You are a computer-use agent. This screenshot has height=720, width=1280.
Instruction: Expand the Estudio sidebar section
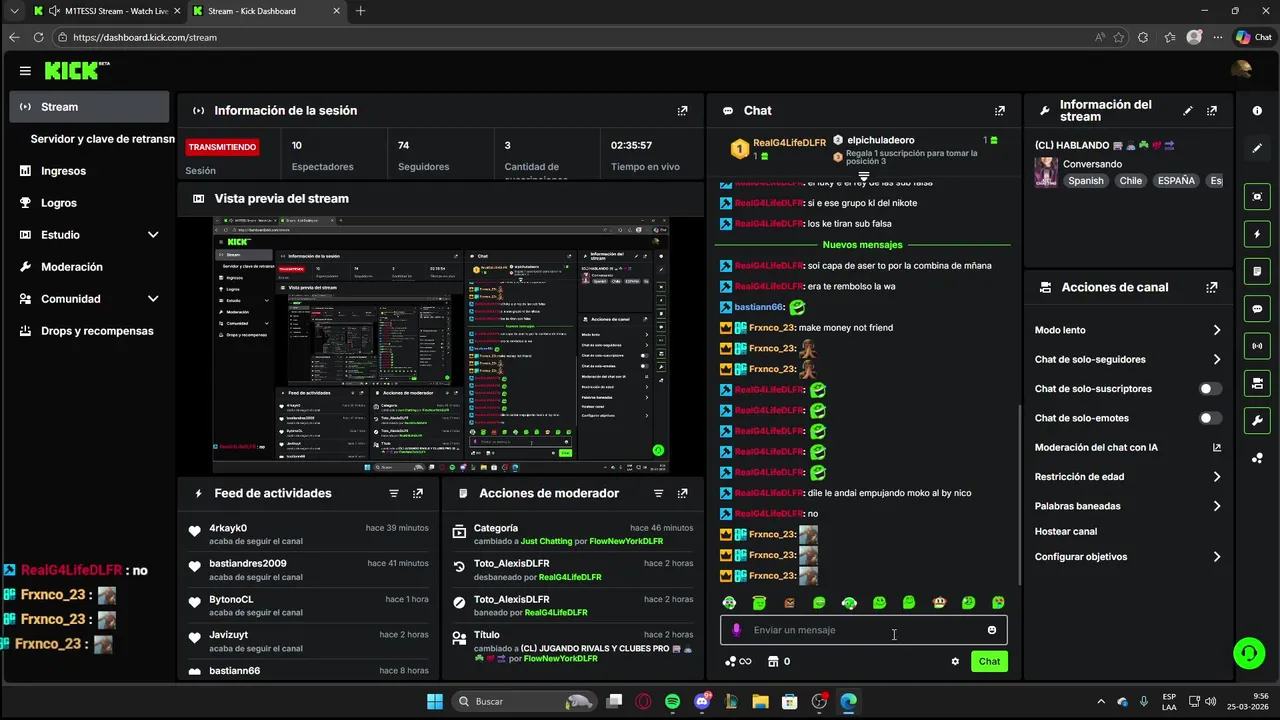153,235
